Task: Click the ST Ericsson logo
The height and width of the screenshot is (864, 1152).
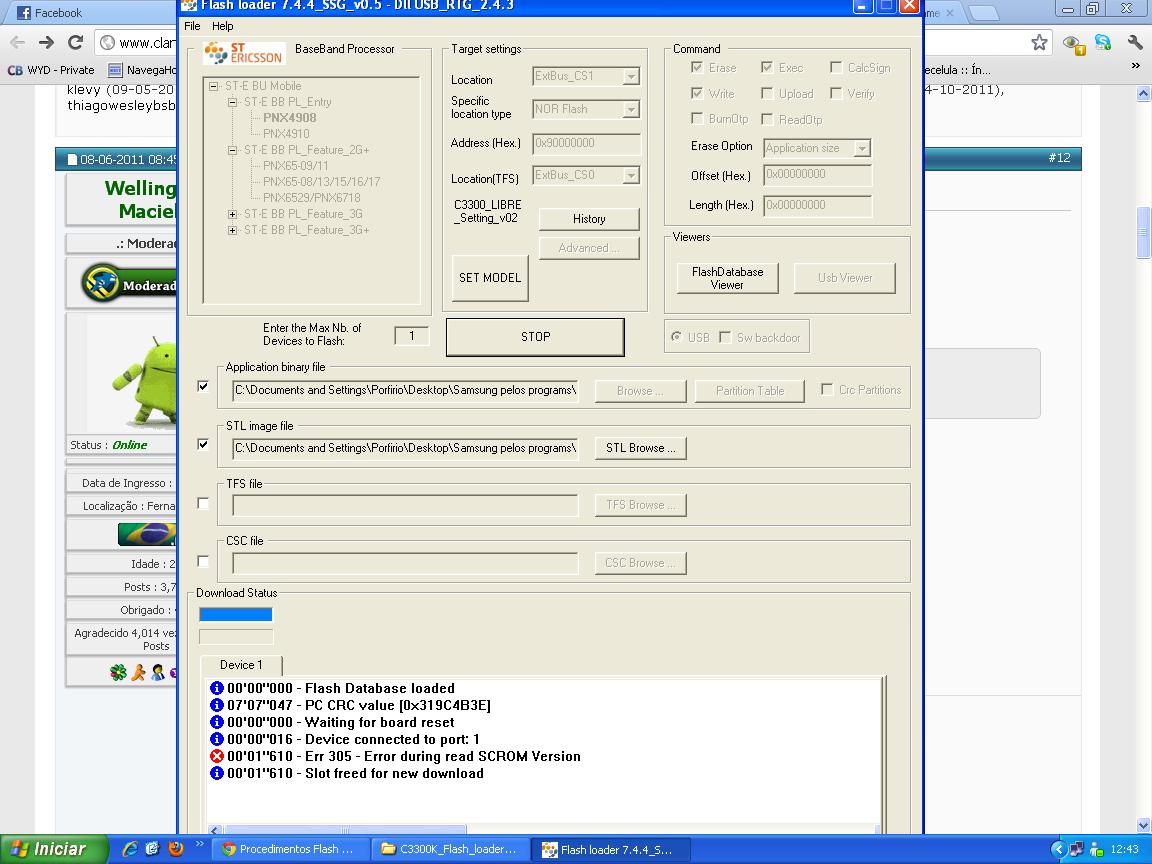Action: coord(244,53)
